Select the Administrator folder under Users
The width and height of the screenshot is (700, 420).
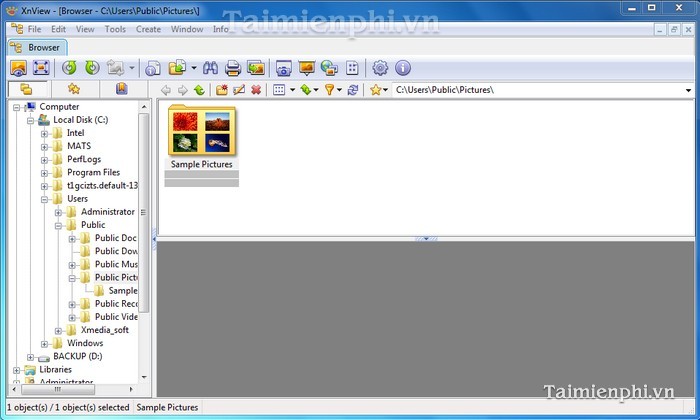pos(108,212)
